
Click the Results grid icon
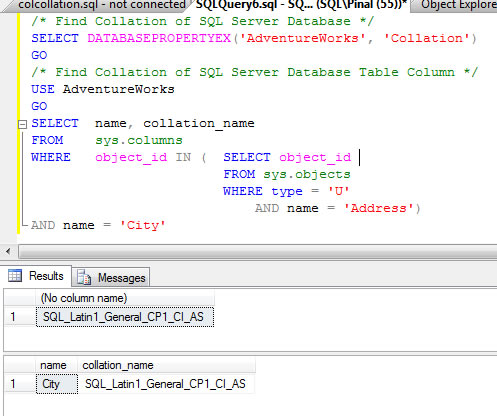point(15,276)
